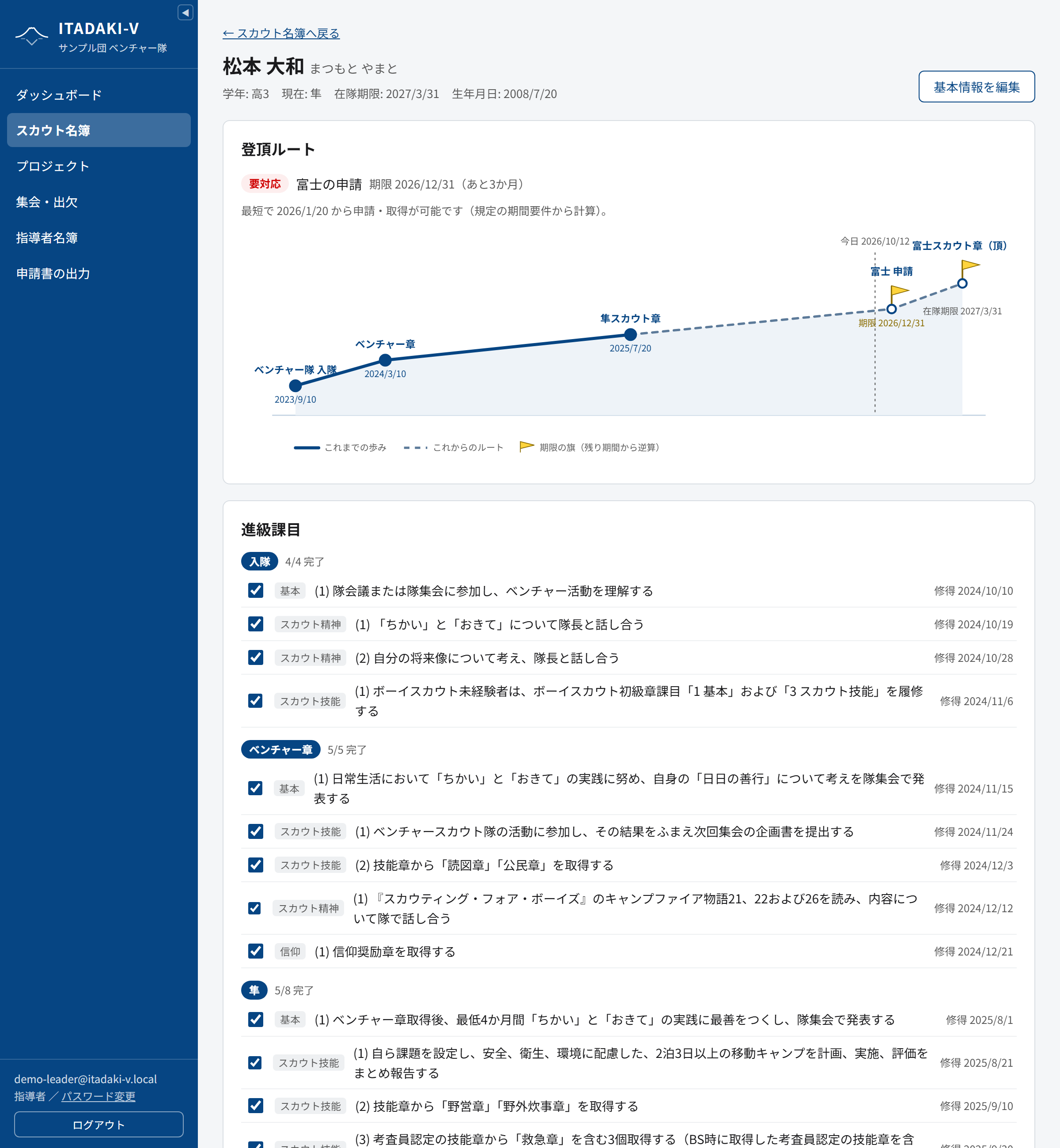
Task: Select the 隼スカウト章 milestone point
Action: click(630, 334)
